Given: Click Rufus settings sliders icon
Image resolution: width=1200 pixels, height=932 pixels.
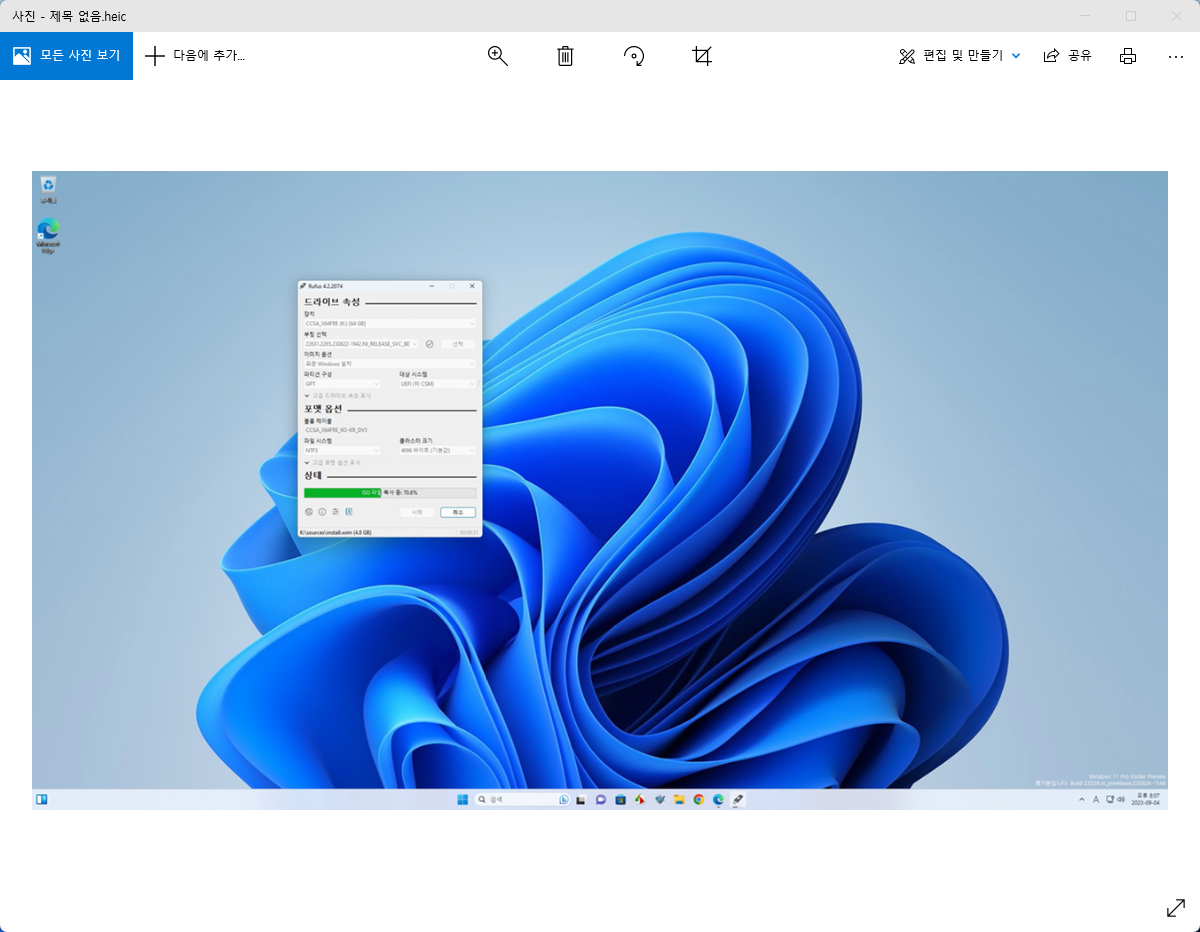Looking at the screenshot, I should (335, 511).
